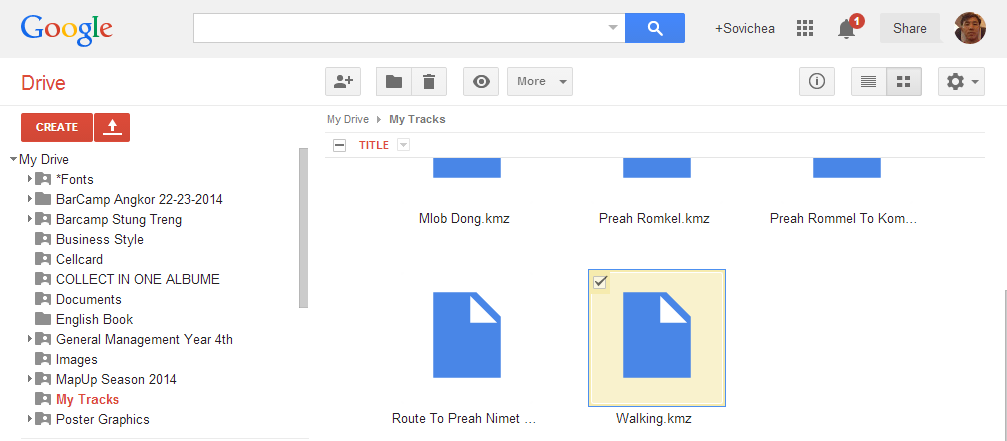The width and height of the screenshot is (1007, 441).
Task: Click the preview eye icon
Action: [481, 82]
